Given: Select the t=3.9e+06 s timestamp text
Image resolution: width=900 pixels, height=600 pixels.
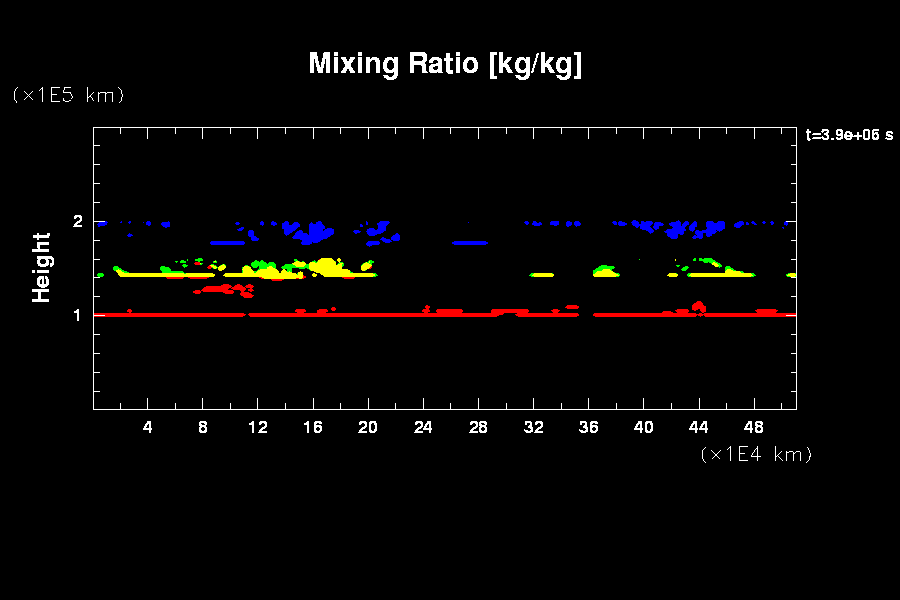Looking at the screenshot, I should pos(849,135).
